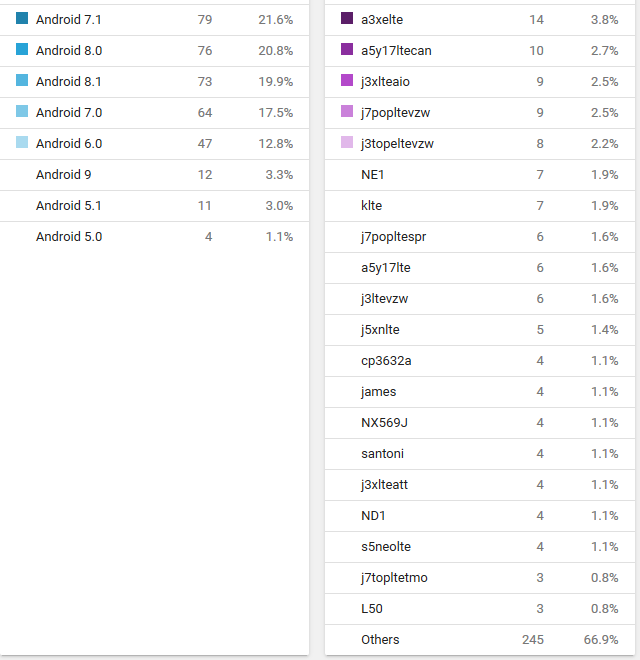
Task: Click the a3xelte dark purple swatch
Action: 347,19
